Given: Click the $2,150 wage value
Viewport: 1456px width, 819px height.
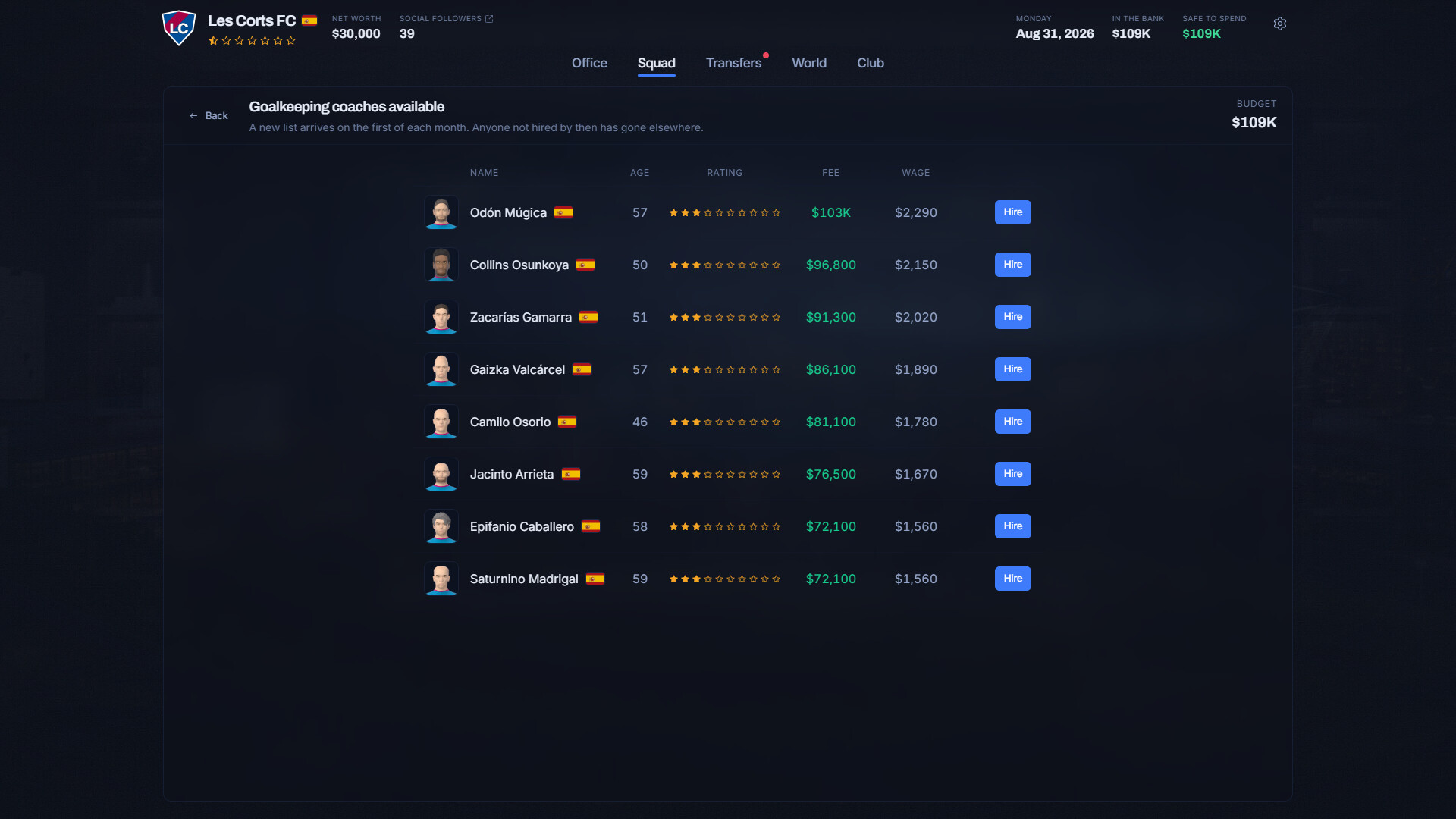Looking at the screenshot, I should (x=915, y=265).
